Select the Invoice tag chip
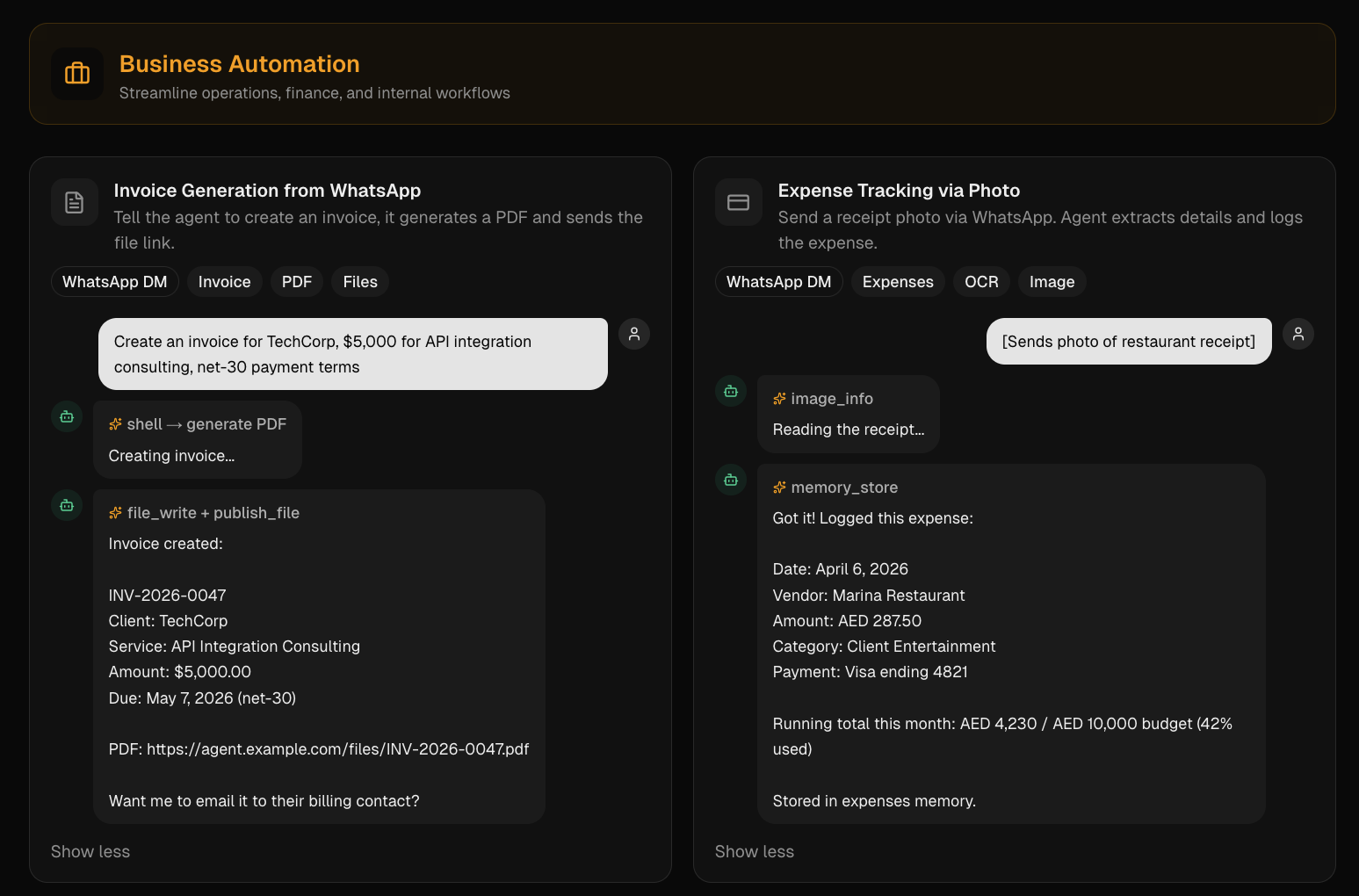This screenshot has height=896, width=1359. [x=224, y=282]
